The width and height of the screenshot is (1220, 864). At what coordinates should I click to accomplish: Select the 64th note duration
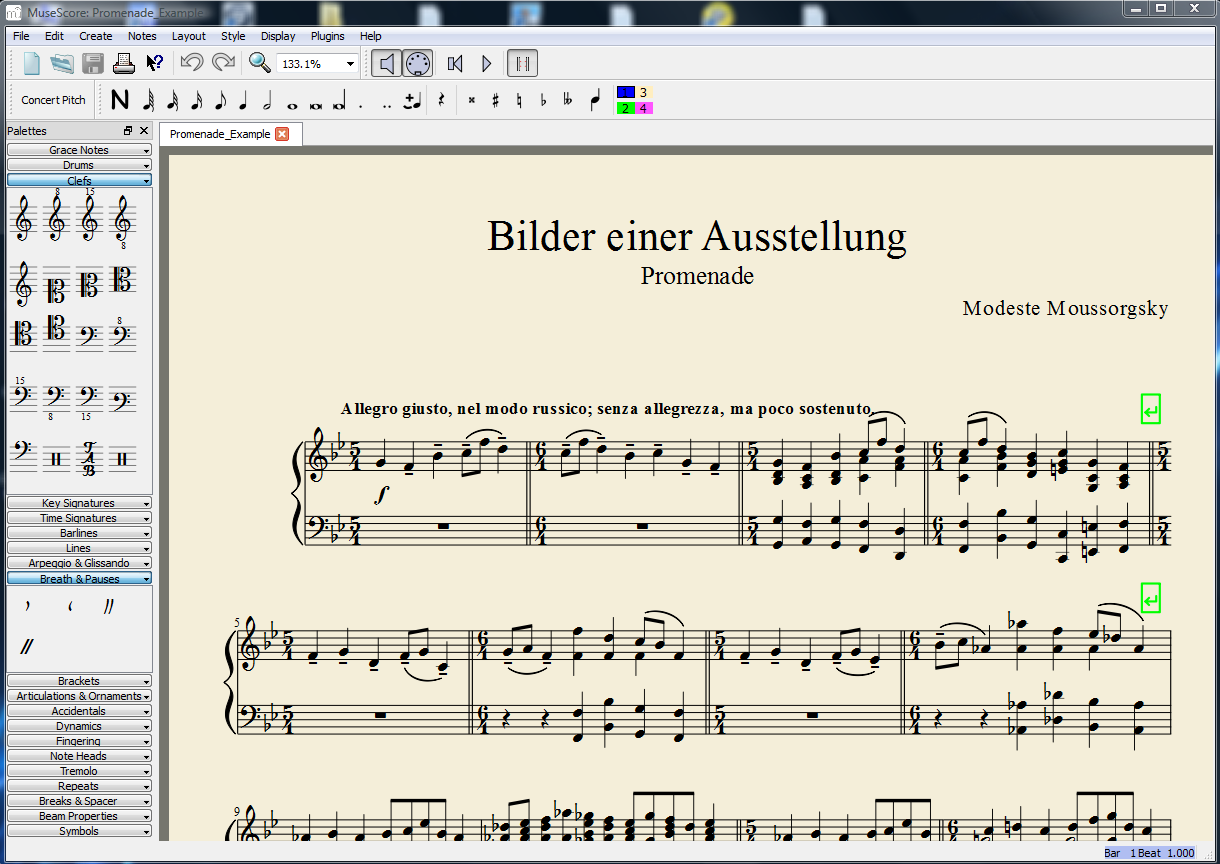pyautogui.click(x=148, y=100)
